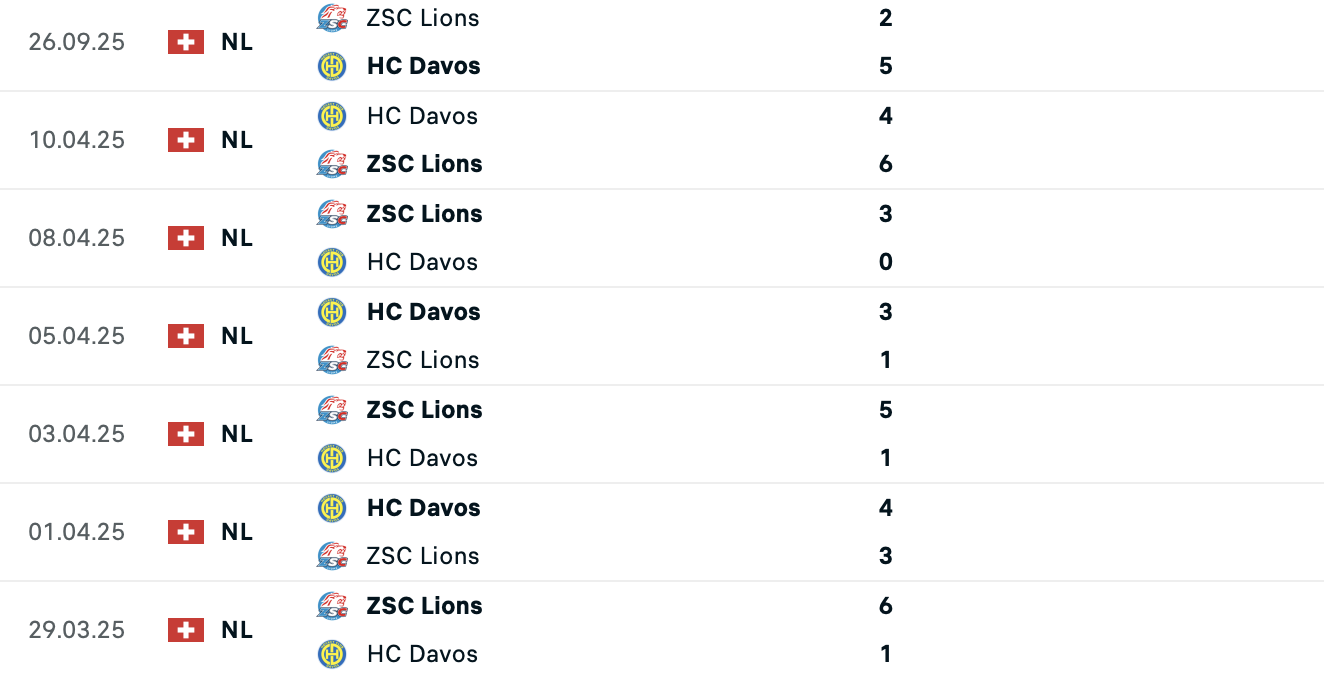
Task: Click ZSC Lions score 6 in 29.03.25 match
Action: (885, 606)
